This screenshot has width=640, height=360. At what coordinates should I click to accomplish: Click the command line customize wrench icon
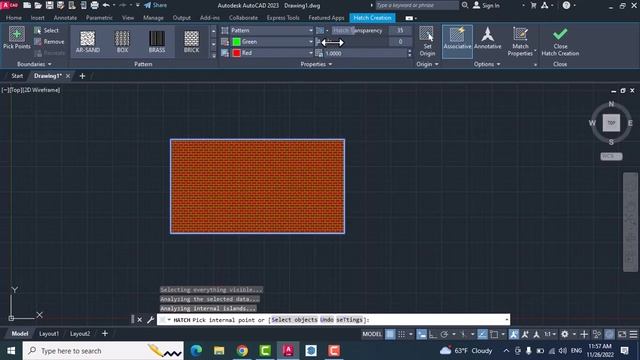click(150, 320)
